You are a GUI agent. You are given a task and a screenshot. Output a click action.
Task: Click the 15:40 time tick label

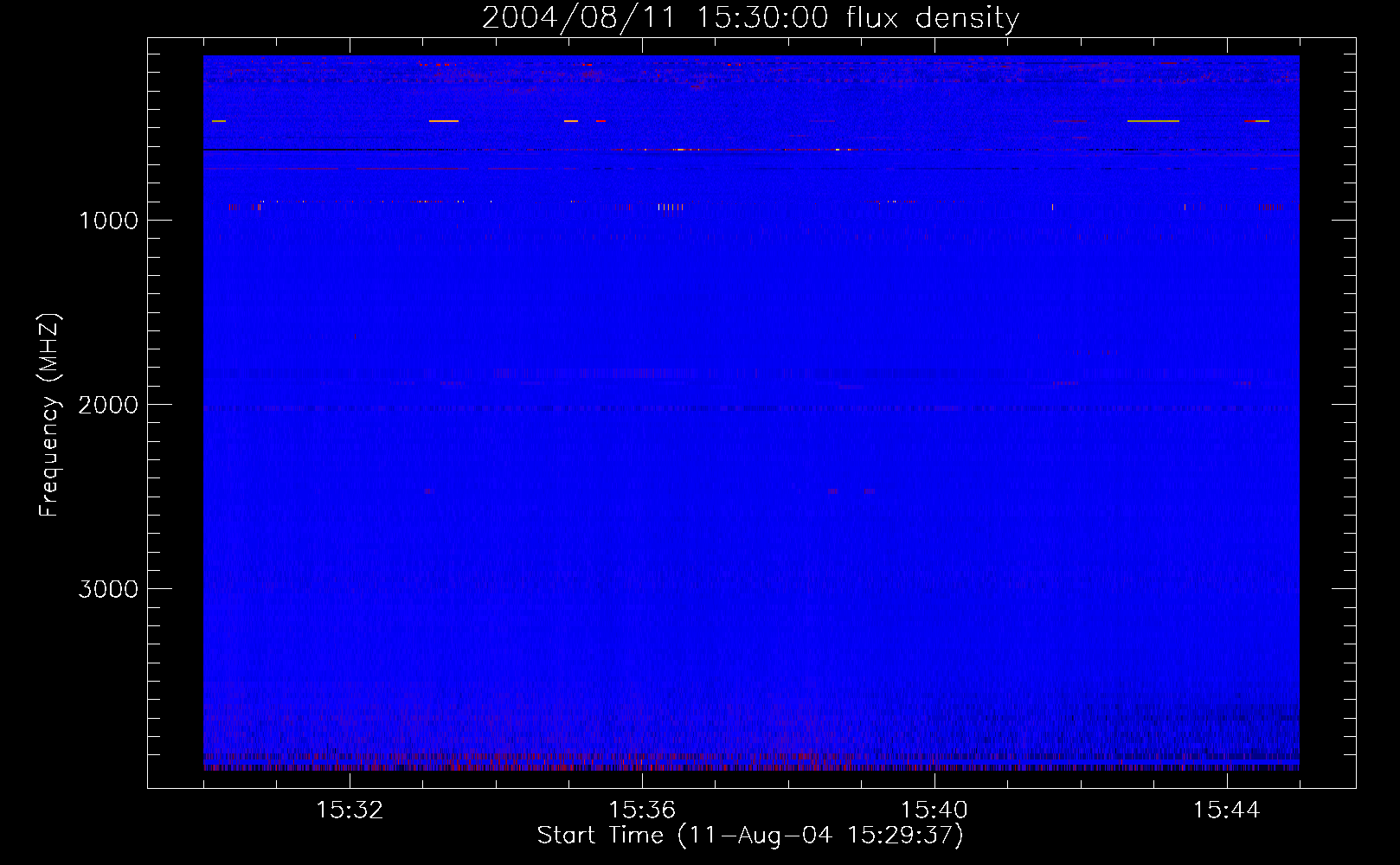pyautogui.click(x=934, y=811)
